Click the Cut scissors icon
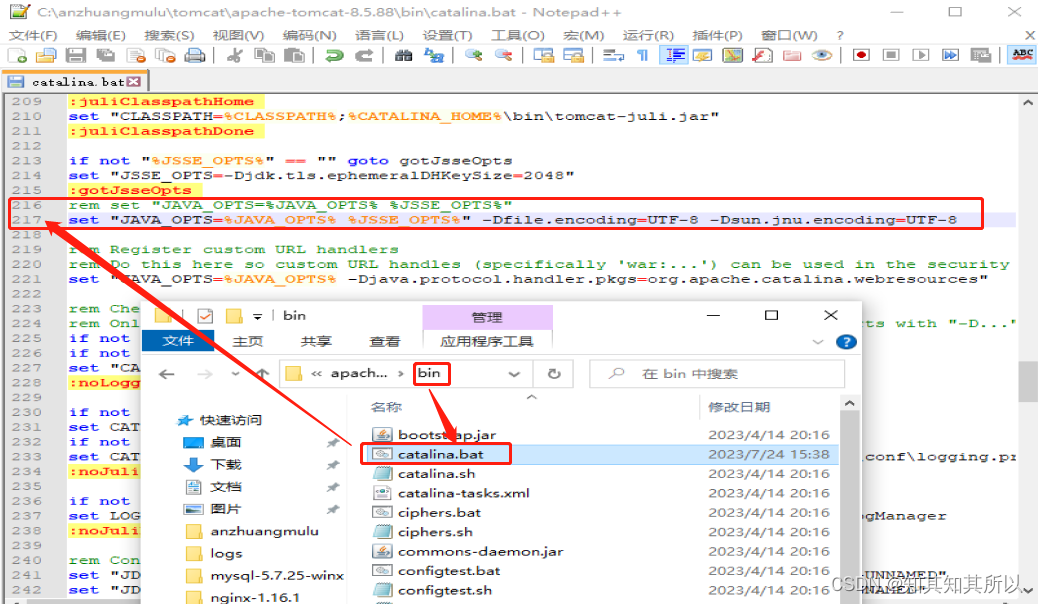This screenshot has height=604, width=1038. tap(234, 56)
